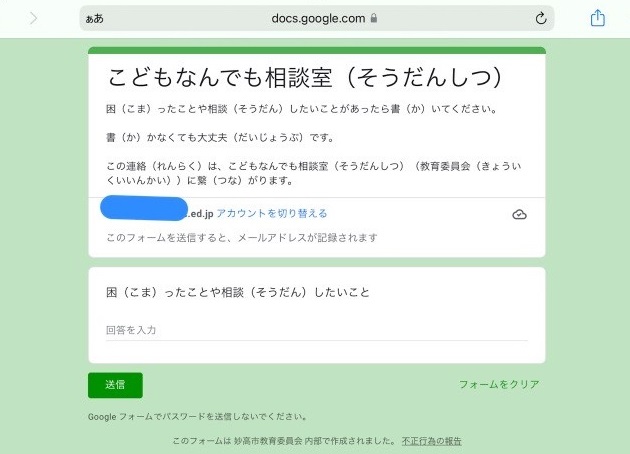Screen dimensions: 630x454
Task: Click the email notice このフォームを送信すると
Action: [x=242, y=238]
